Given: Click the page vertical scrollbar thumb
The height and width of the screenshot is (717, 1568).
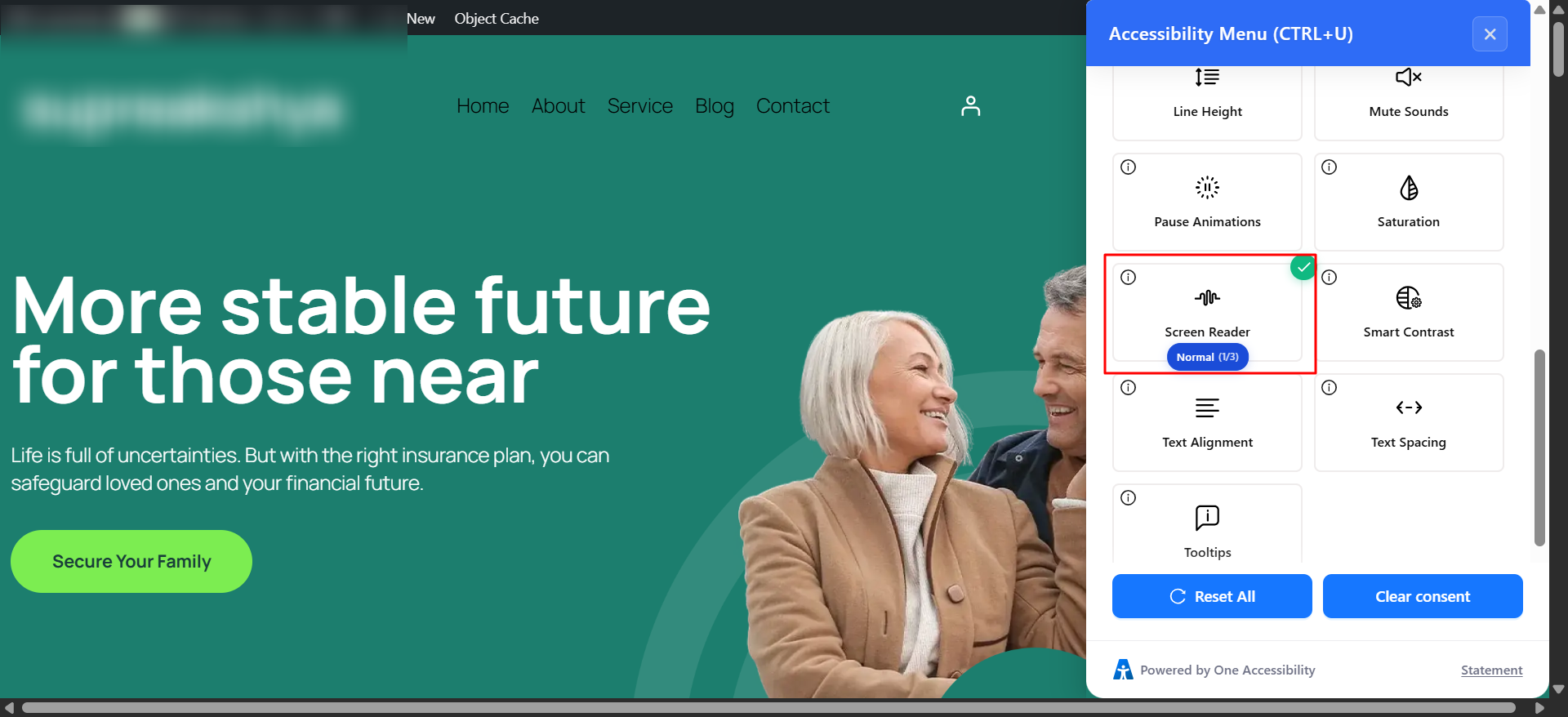Looking at the screenshot, I should [x=1559, y=49].
